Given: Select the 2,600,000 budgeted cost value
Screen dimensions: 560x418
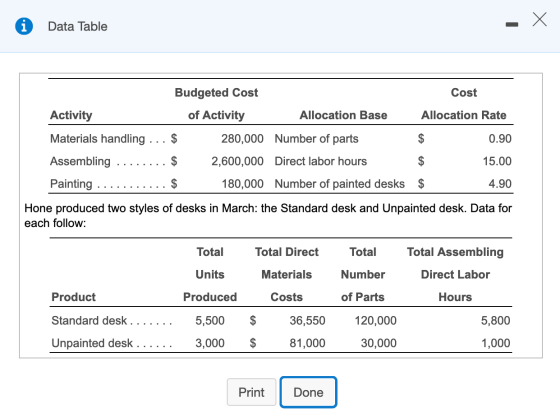Looking at the screenshot, I should coord(237,161).
